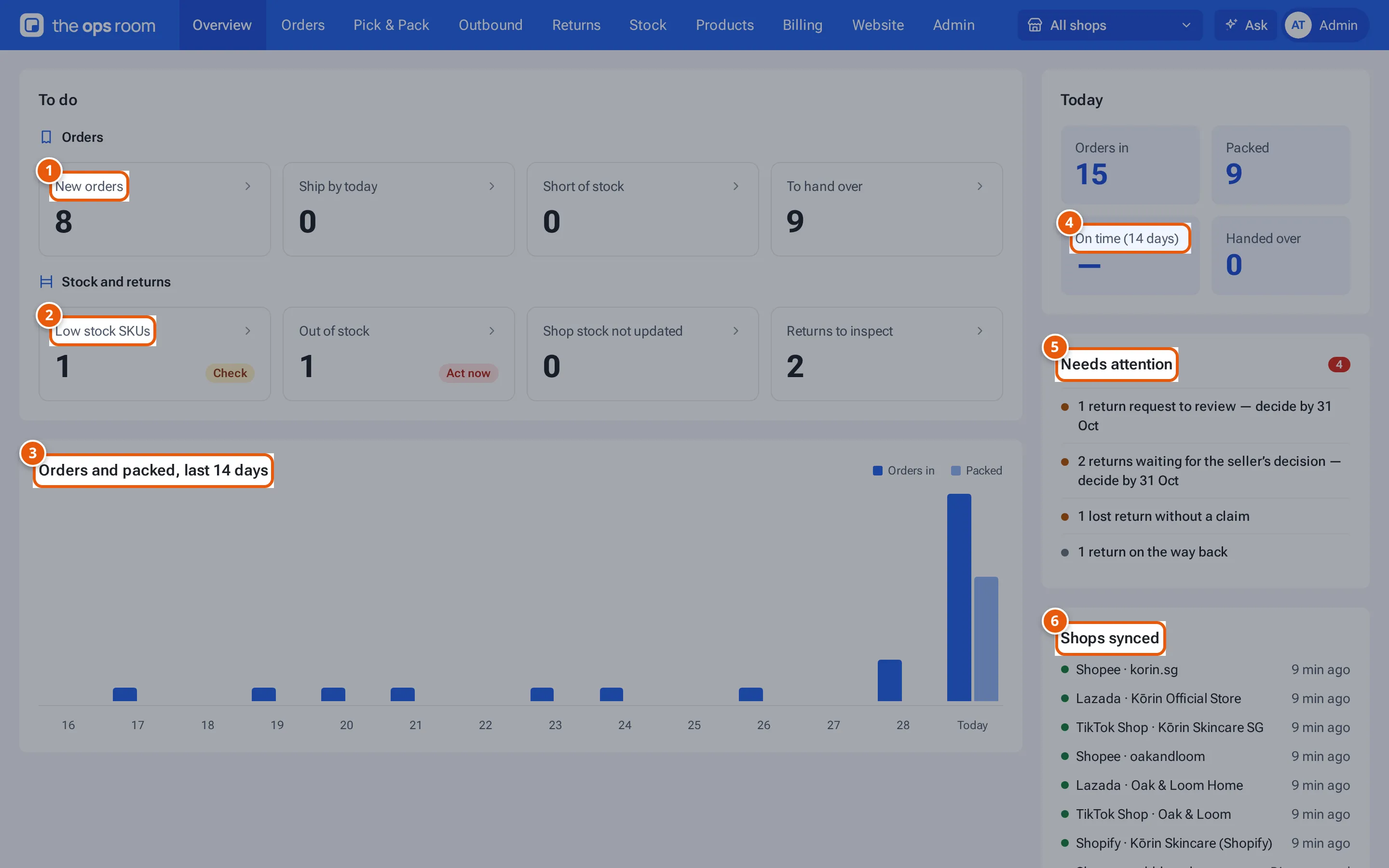The image size is (1389, 868).
Task: Click the tall Orders in bar for Today
Action: 959,597
